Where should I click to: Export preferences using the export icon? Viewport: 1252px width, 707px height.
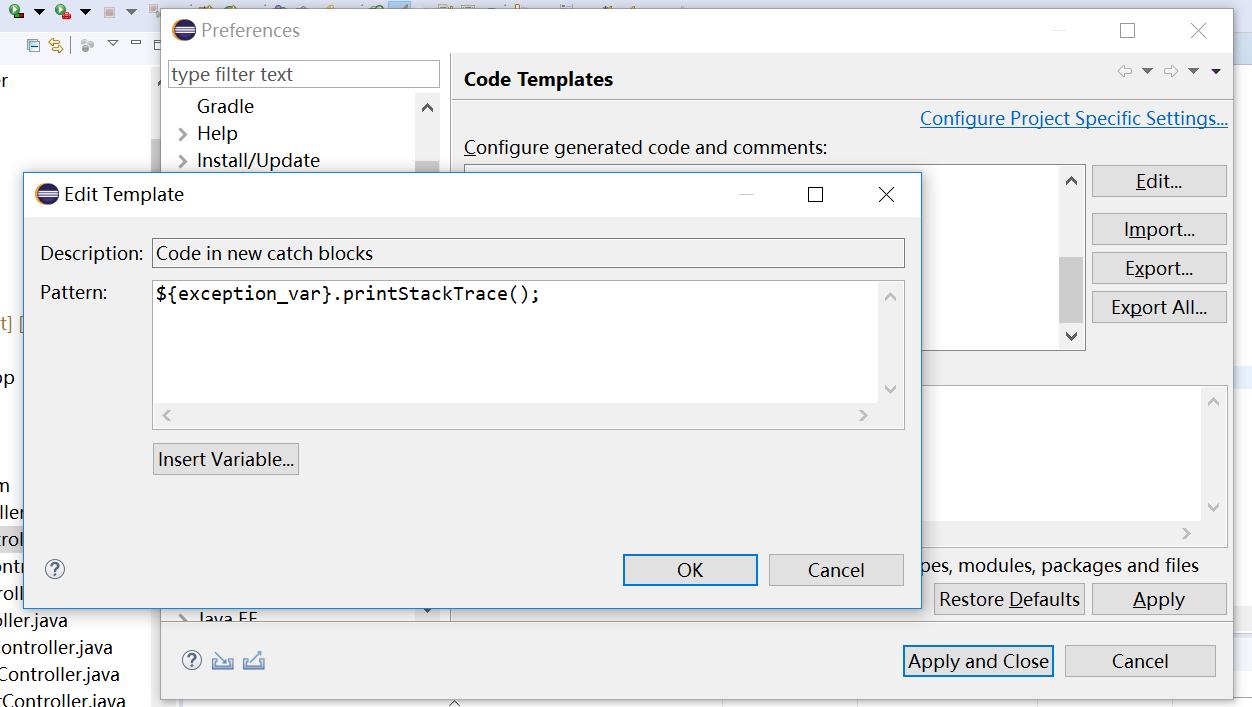(252, 661)
